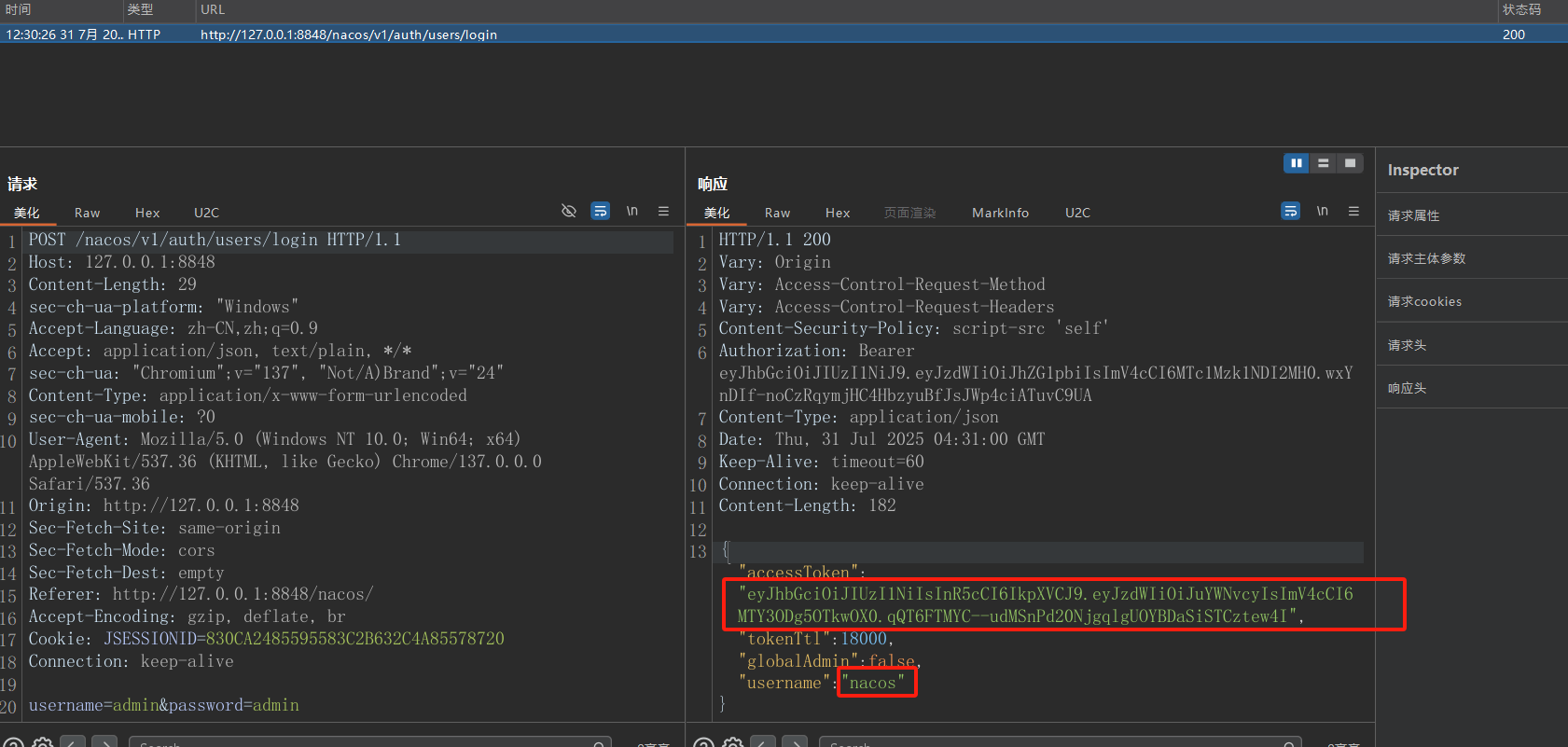1568x747 pixels.
Task: Click the Host: 127.0.0.1:8848 header line
Action: tap(121, 262)
